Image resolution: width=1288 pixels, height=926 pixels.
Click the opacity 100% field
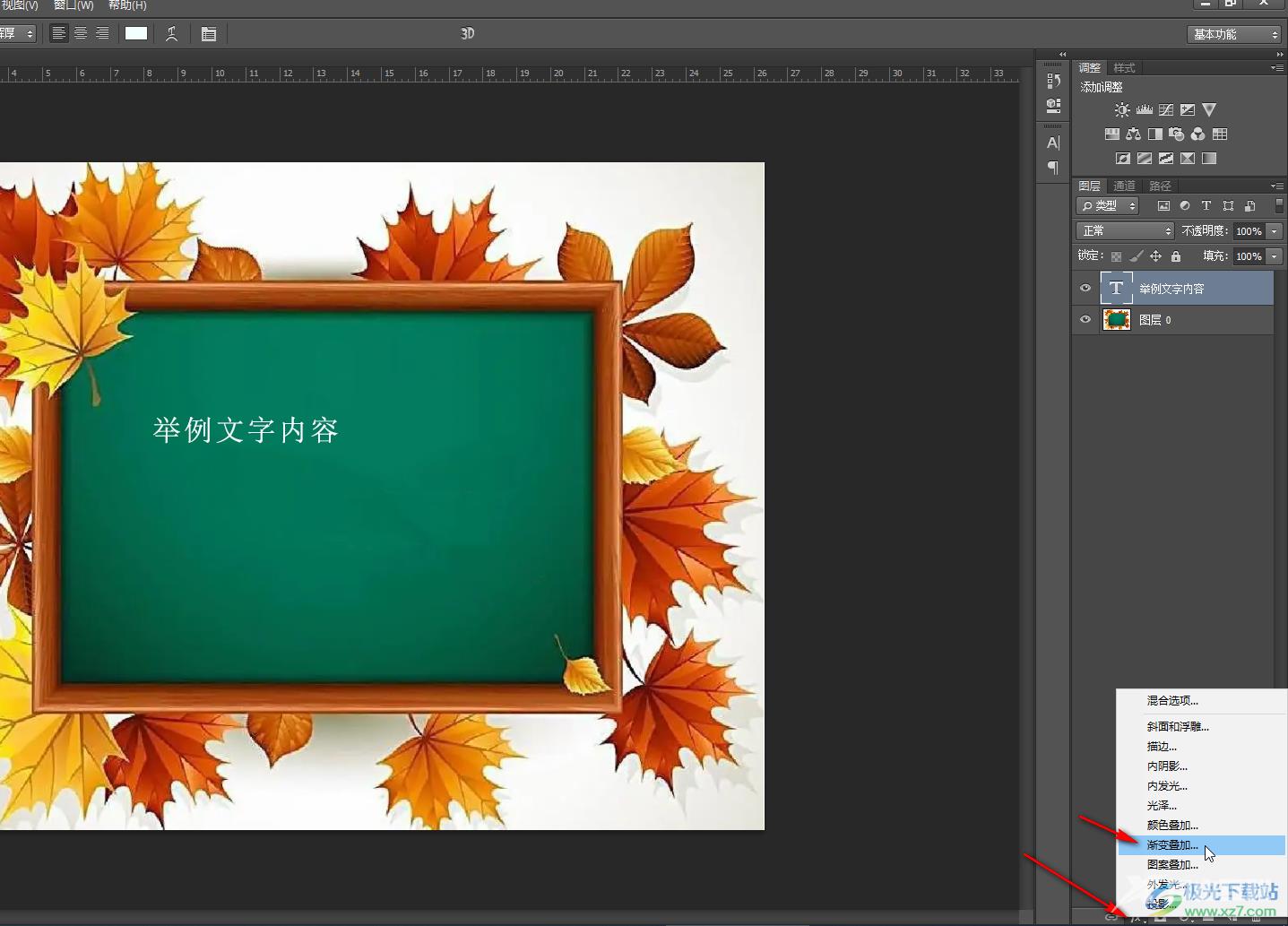coord(1249,231)
